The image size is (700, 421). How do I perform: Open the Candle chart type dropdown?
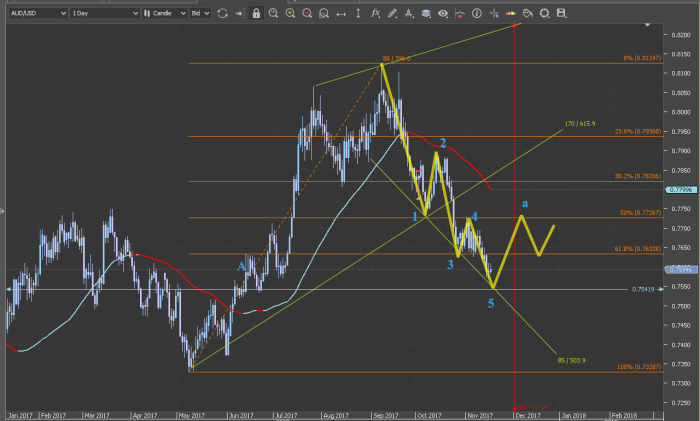coord(164,14)
